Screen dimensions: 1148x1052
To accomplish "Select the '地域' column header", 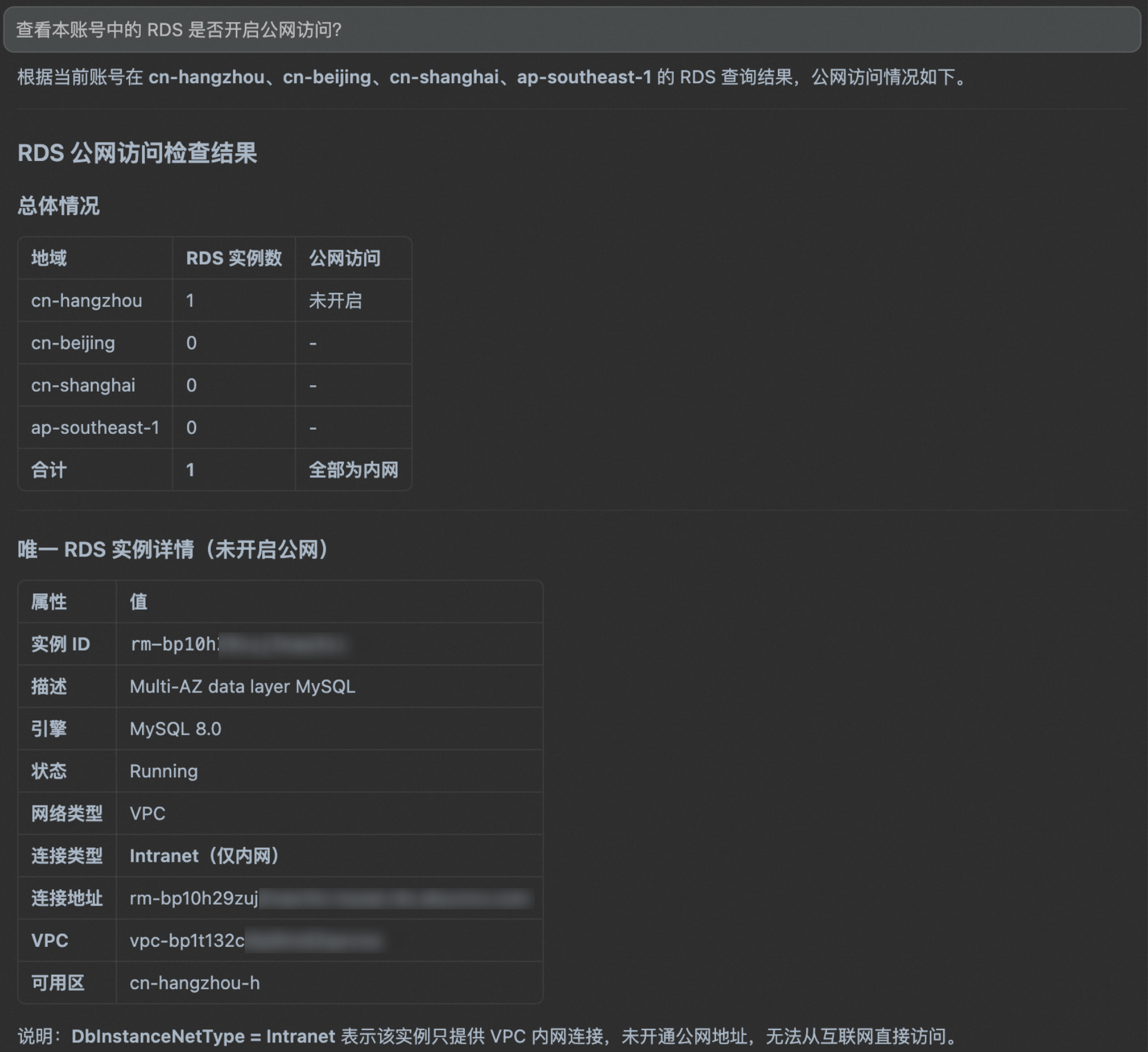I will [49, 258].
